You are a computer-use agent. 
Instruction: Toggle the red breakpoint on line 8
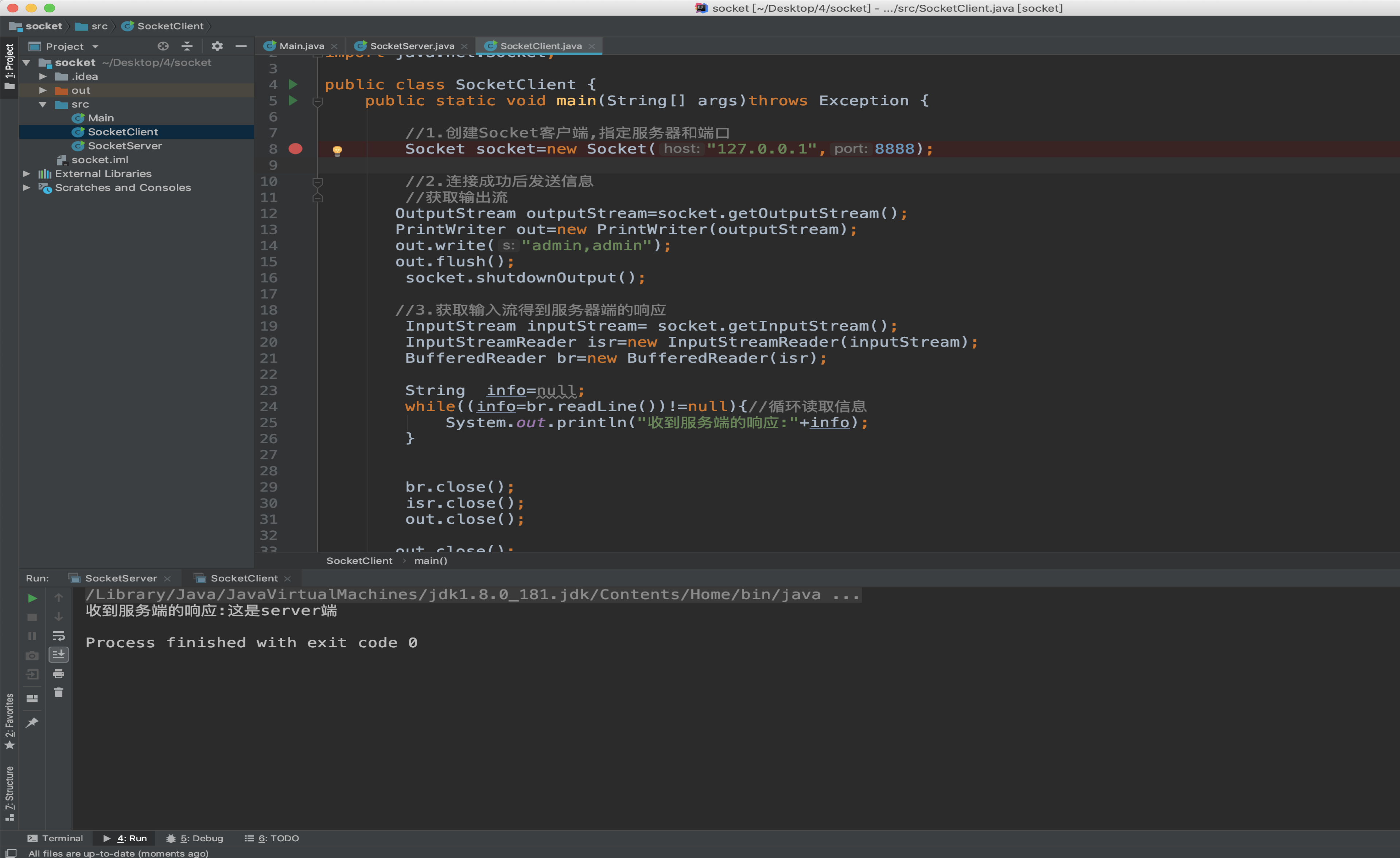pyautogui.click(x=295, y=149)
